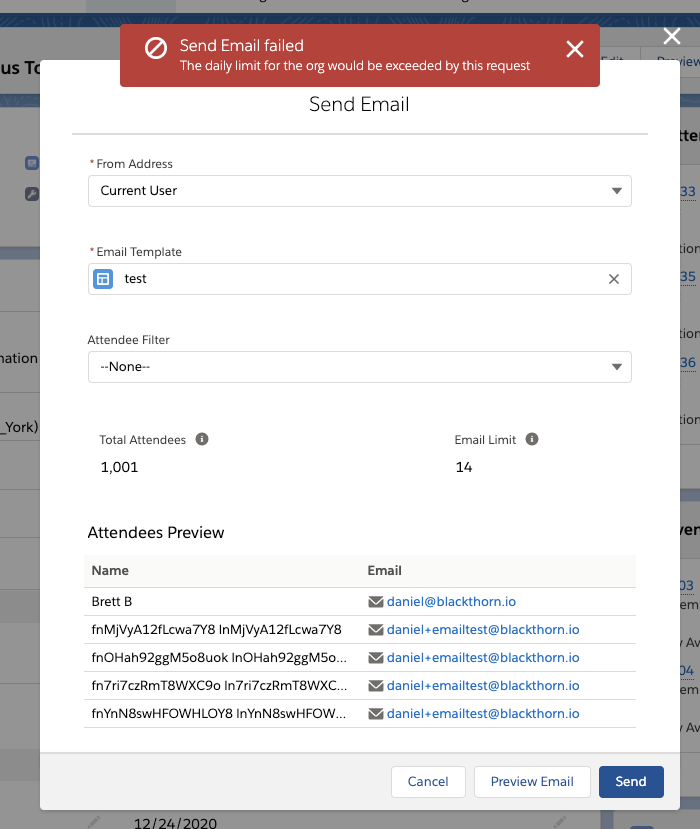This screenshot has width=700, height=829.
Task: Click envelope icon in Brett B row
Action: [x=375, y=602]
